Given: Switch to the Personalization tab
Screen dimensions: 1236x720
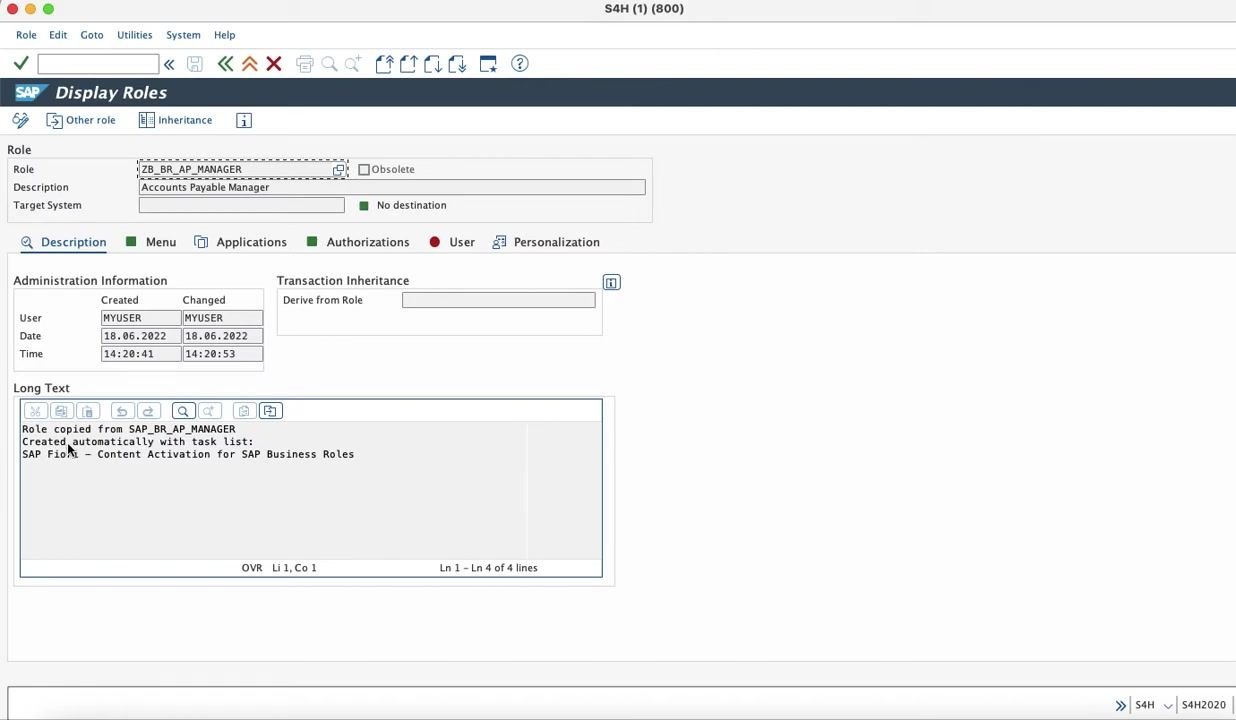Looking at the screenshot, I should [x=546, y=242].
